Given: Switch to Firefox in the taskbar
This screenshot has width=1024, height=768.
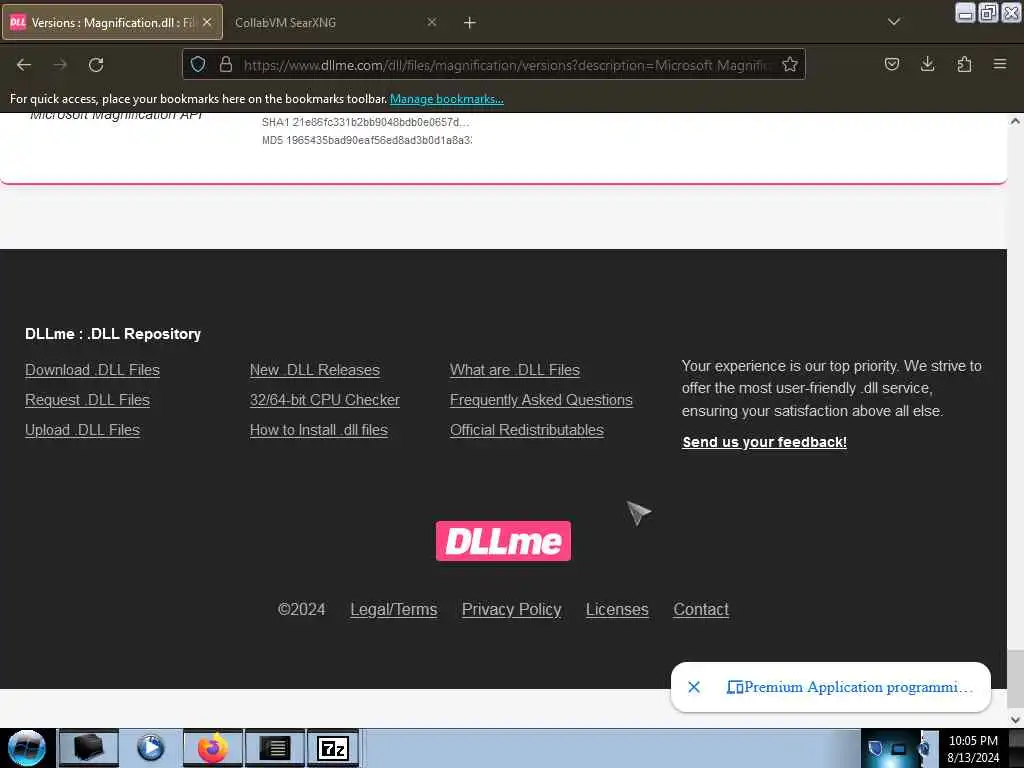Looking at the screenshot, I should pos(213,748).
